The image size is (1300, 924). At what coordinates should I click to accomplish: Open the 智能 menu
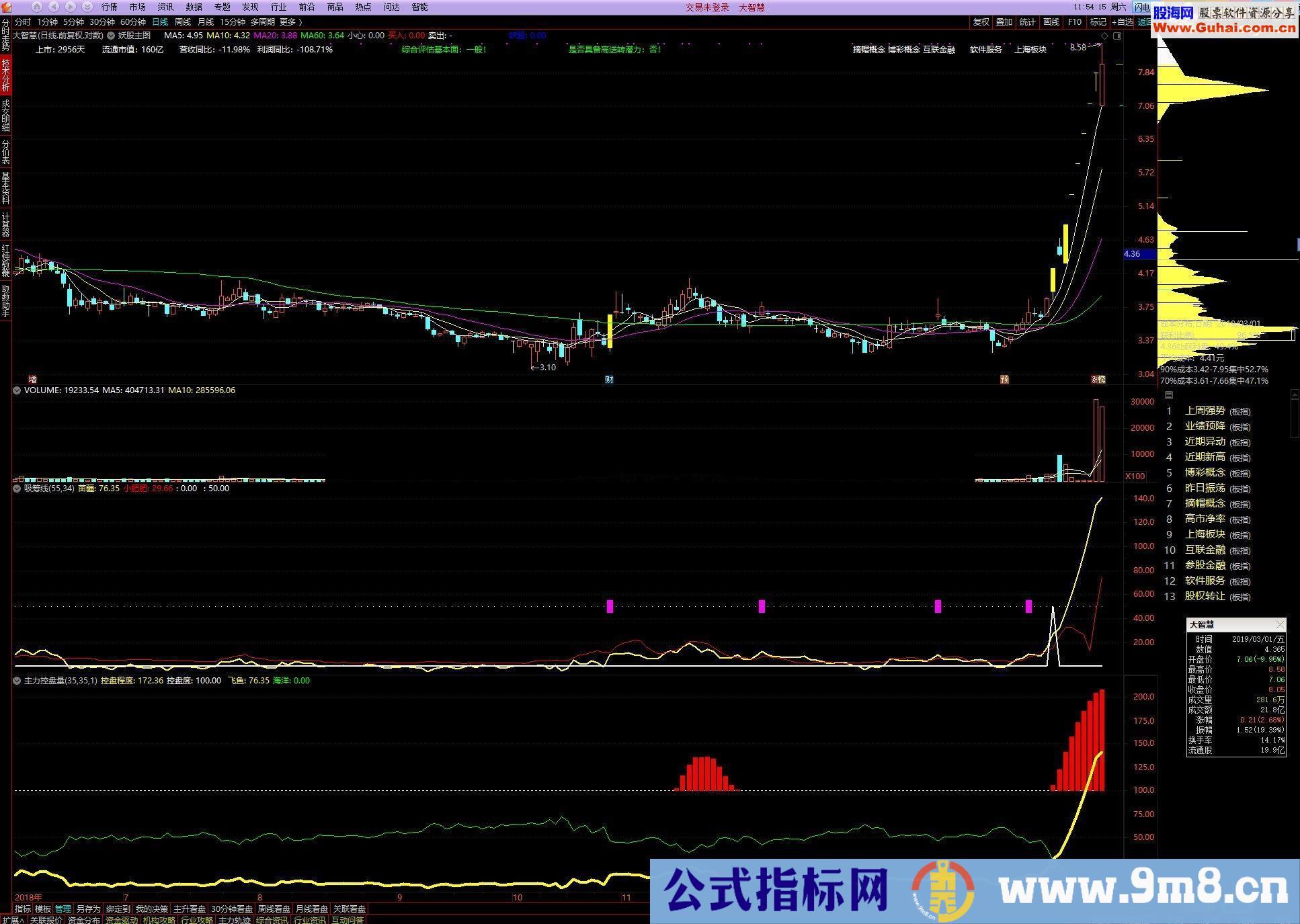(x=419, y=7)
